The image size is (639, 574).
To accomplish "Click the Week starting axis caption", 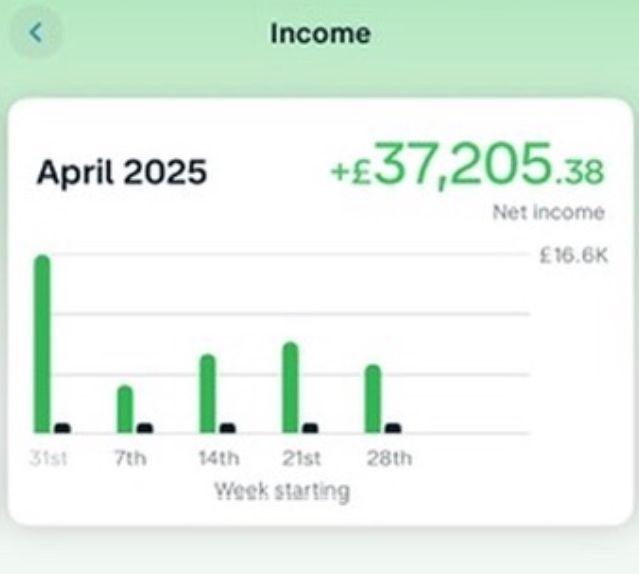I will click(282, 491).
